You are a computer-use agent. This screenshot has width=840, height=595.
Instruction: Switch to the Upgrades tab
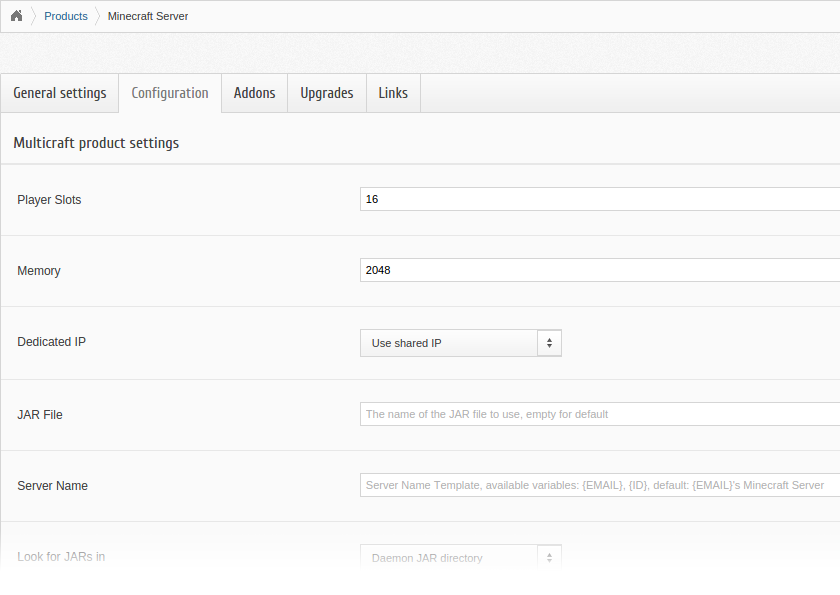[x=327, y=93]
